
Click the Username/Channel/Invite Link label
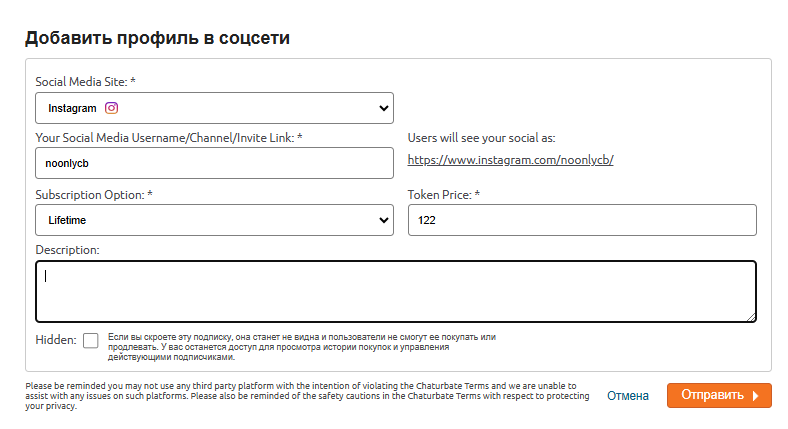click(169, 137)
